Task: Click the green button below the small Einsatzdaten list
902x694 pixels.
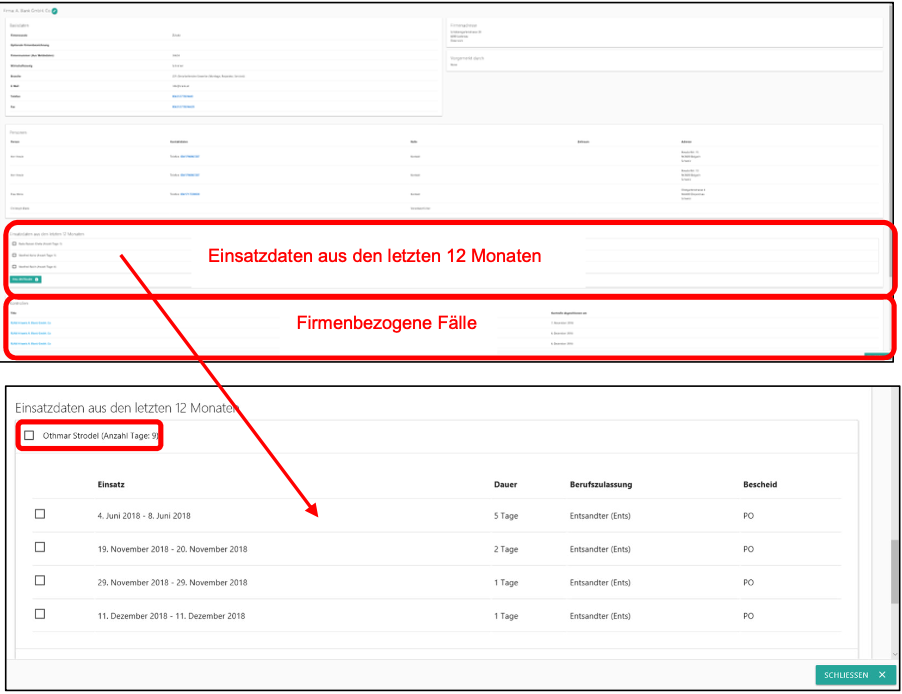Action: click(26, 279)
